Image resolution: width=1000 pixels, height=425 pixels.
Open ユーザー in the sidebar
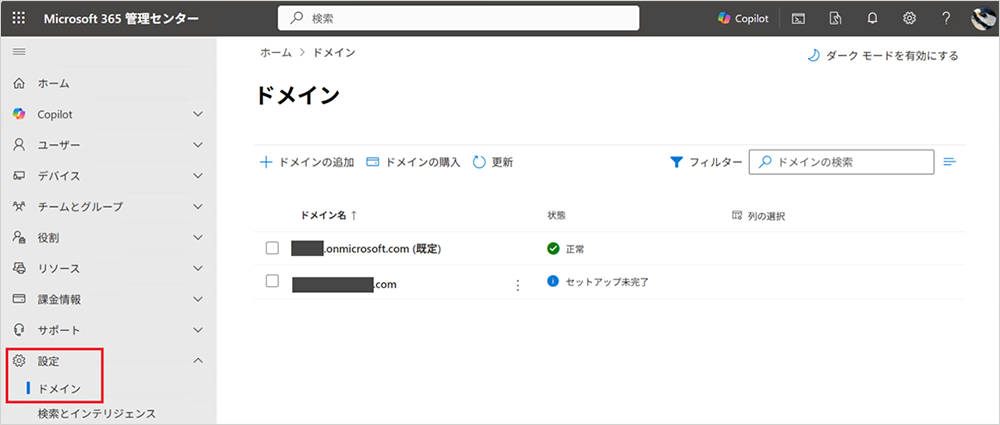[x=59, y=145]
